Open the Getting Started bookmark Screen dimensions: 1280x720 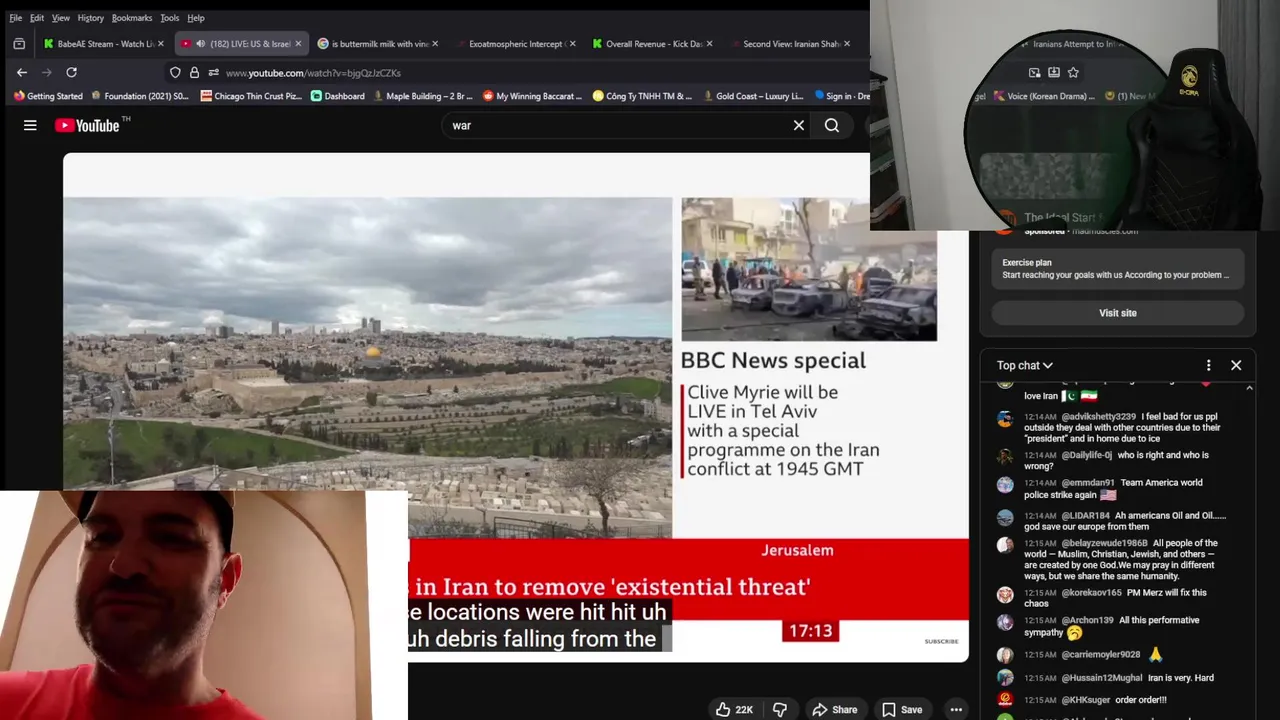pyautogui.click(x=48, y=96)
